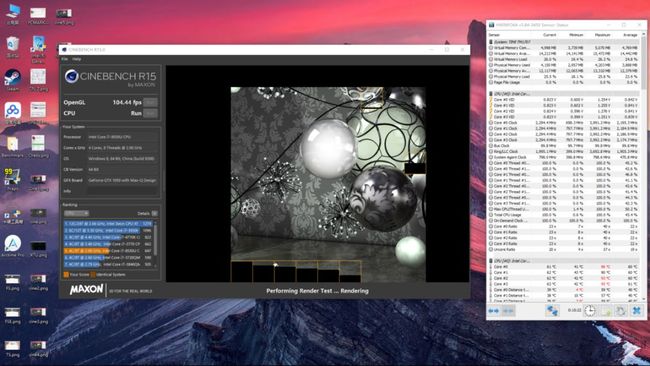Screen dimensions: 650x366
Task: Click the HWiNFO logging file icon
Action: pyautogui.click(x=606, y=310)
